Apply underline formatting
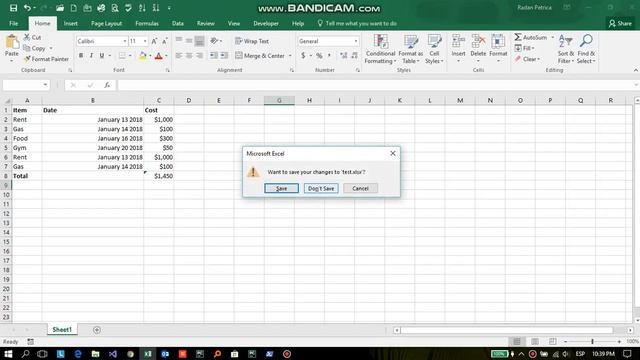 pos(102,56)
